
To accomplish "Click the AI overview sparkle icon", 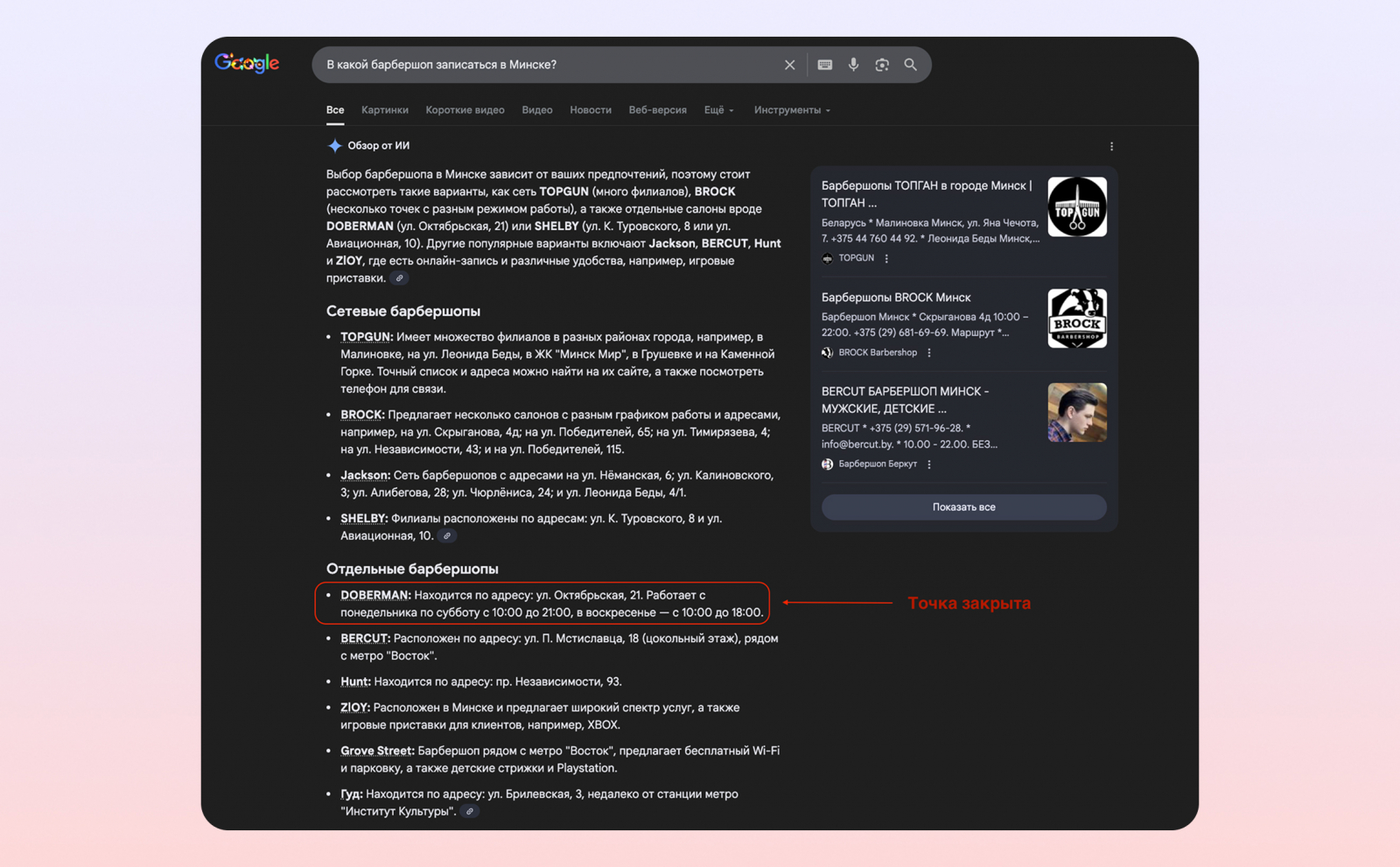I will pos(334,146).
